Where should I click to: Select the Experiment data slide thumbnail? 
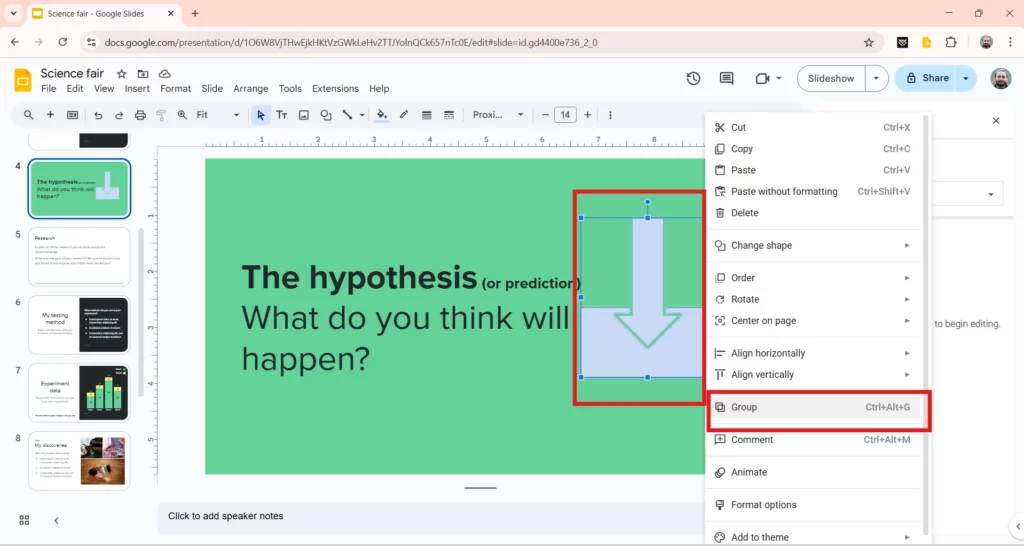tap(79, 393)
